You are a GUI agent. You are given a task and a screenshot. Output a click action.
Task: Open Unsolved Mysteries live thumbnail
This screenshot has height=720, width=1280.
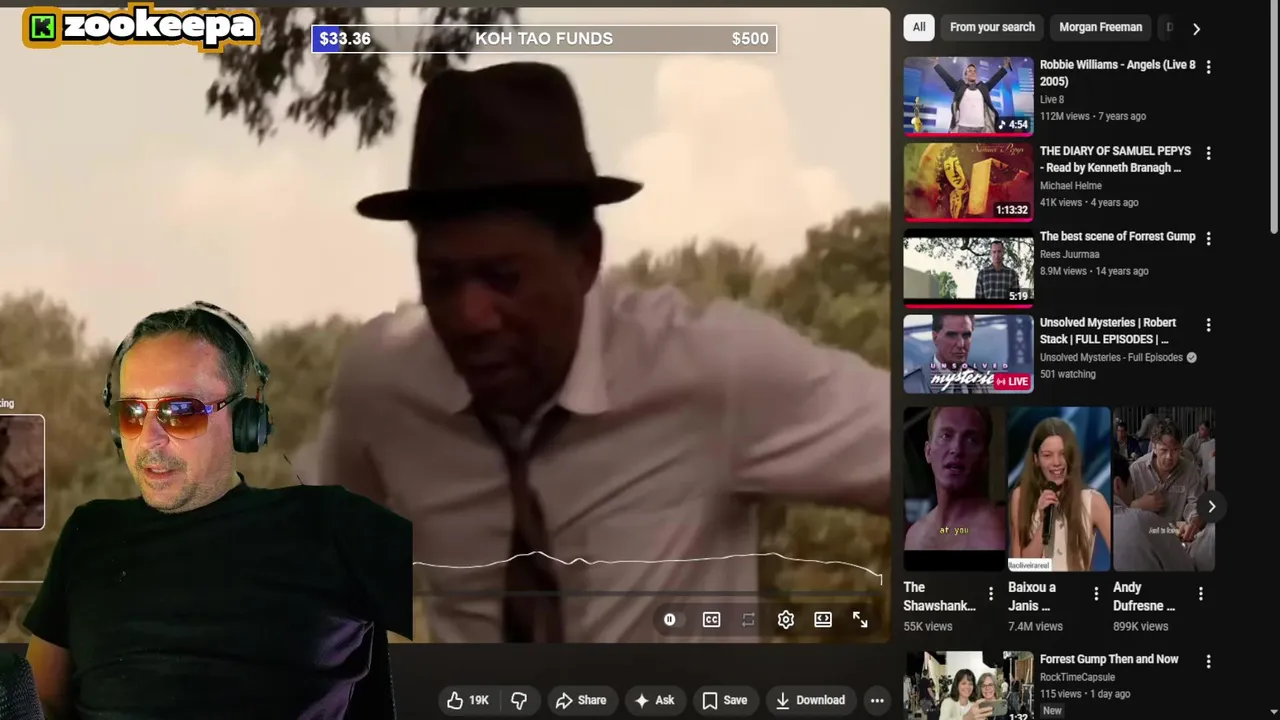click(x=968, y=354)
